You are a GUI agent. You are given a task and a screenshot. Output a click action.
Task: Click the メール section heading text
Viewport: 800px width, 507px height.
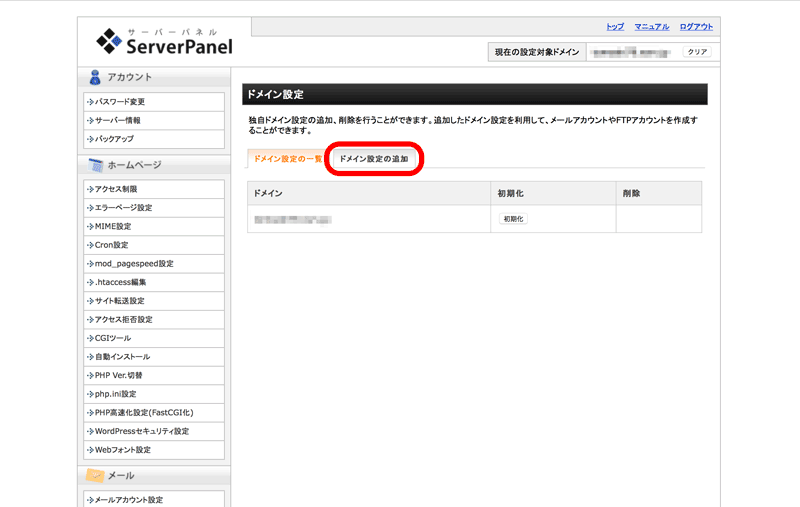point(121,475)
